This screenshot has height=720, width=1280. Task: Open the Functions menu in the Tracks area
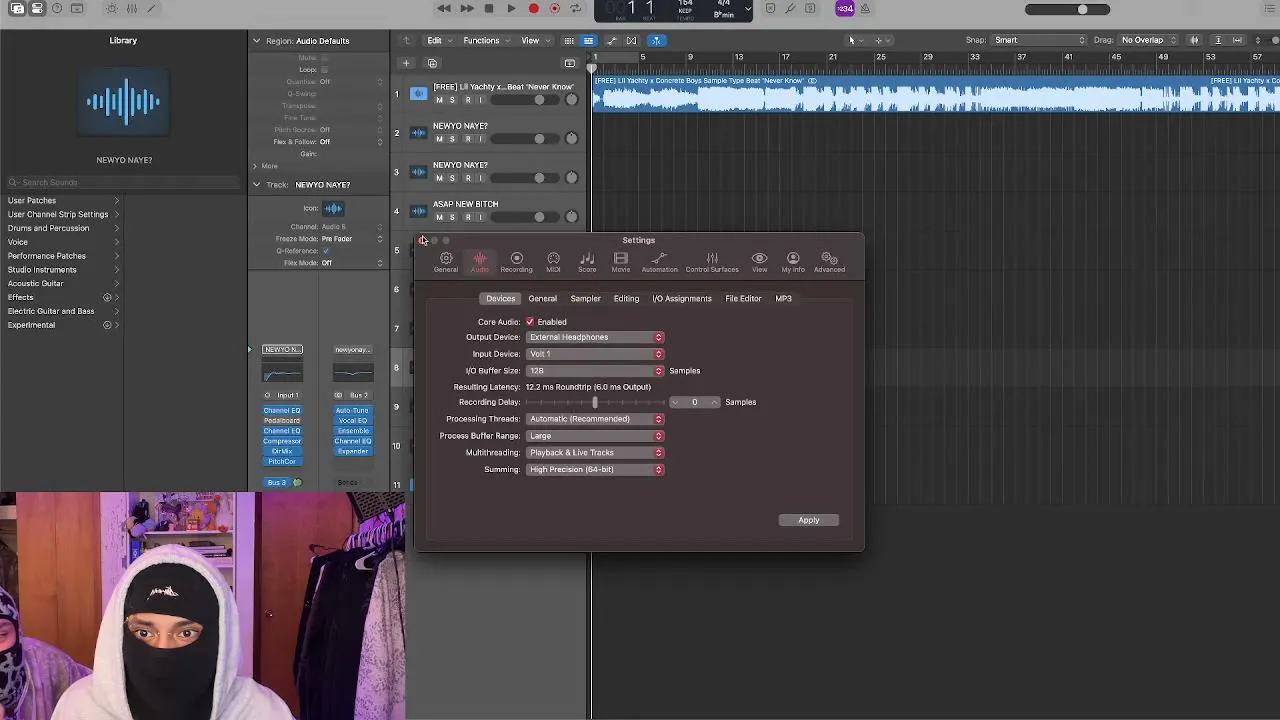pos(486,40)
